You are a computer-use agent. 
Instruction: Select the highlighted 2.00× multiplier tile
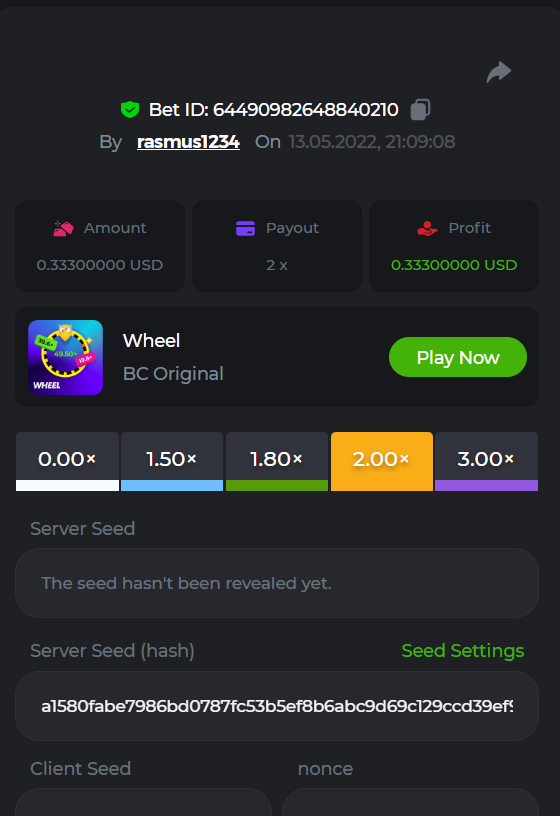382,462
